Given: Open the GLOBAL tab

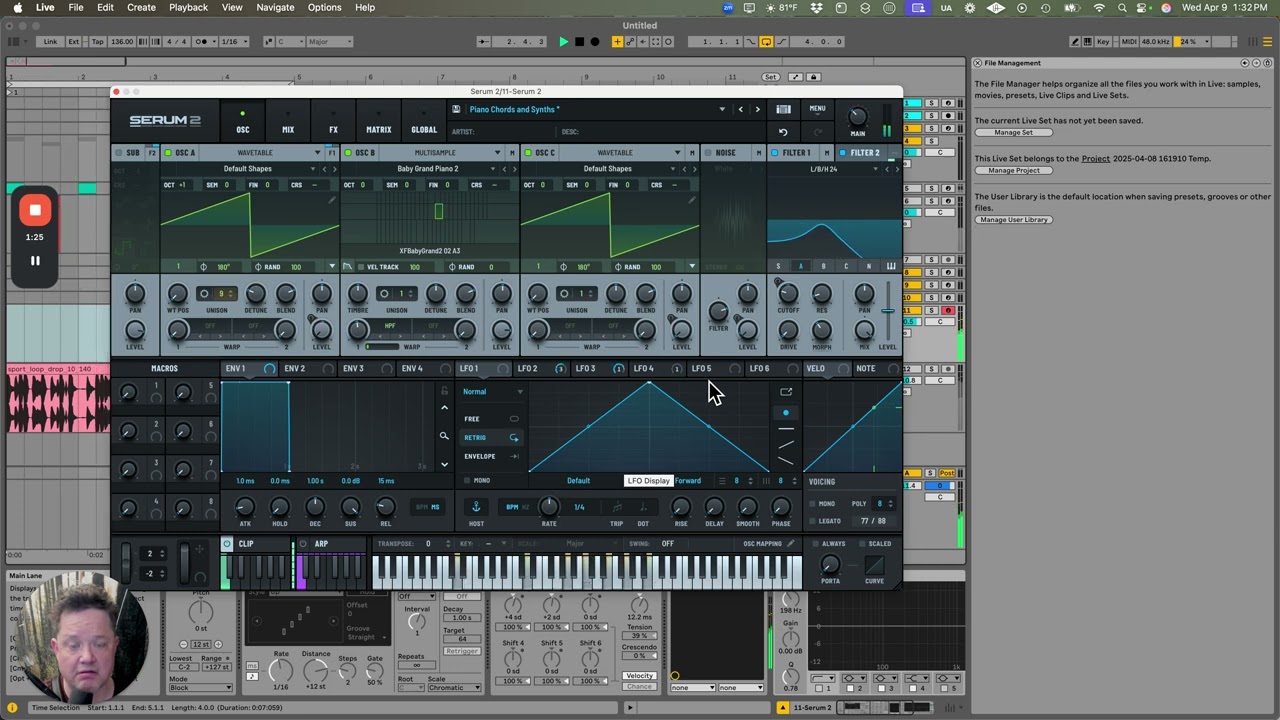Looking at the screenshot, I should coord(424,122).
